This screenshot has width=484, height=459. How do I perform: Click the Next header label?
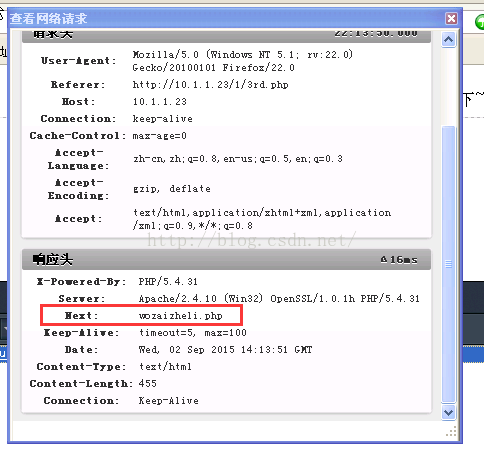81,315
